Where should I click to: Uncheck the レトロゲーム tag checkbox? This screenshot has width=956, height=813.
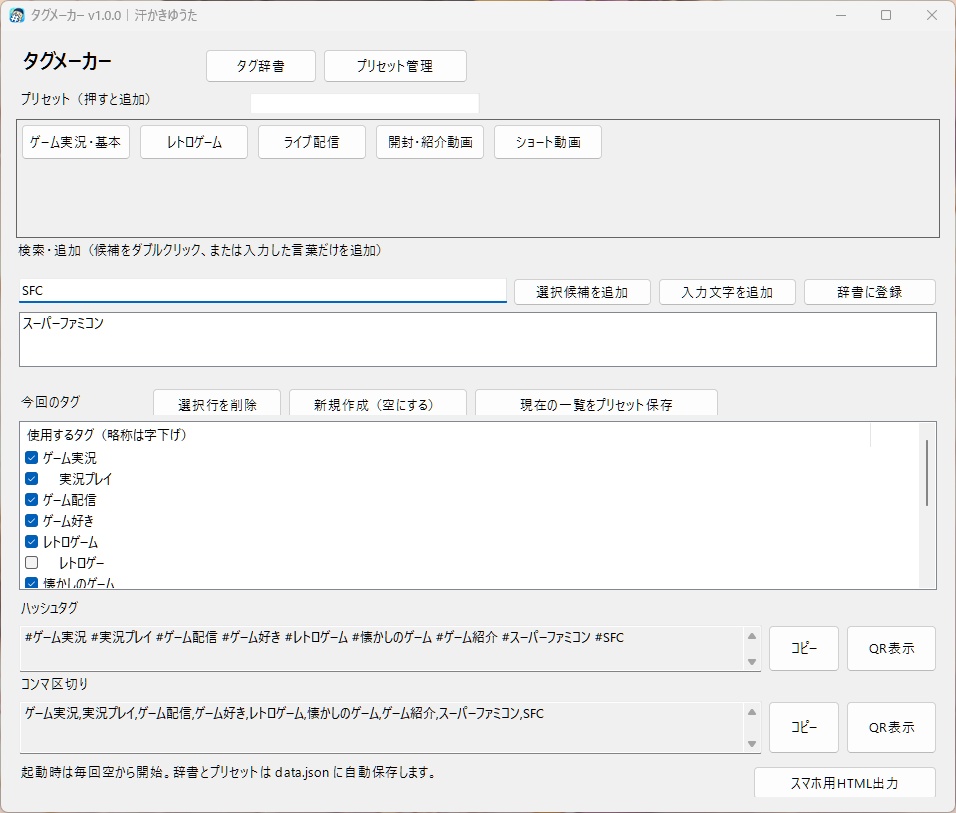pyautogui.click(x=32, y=542)
